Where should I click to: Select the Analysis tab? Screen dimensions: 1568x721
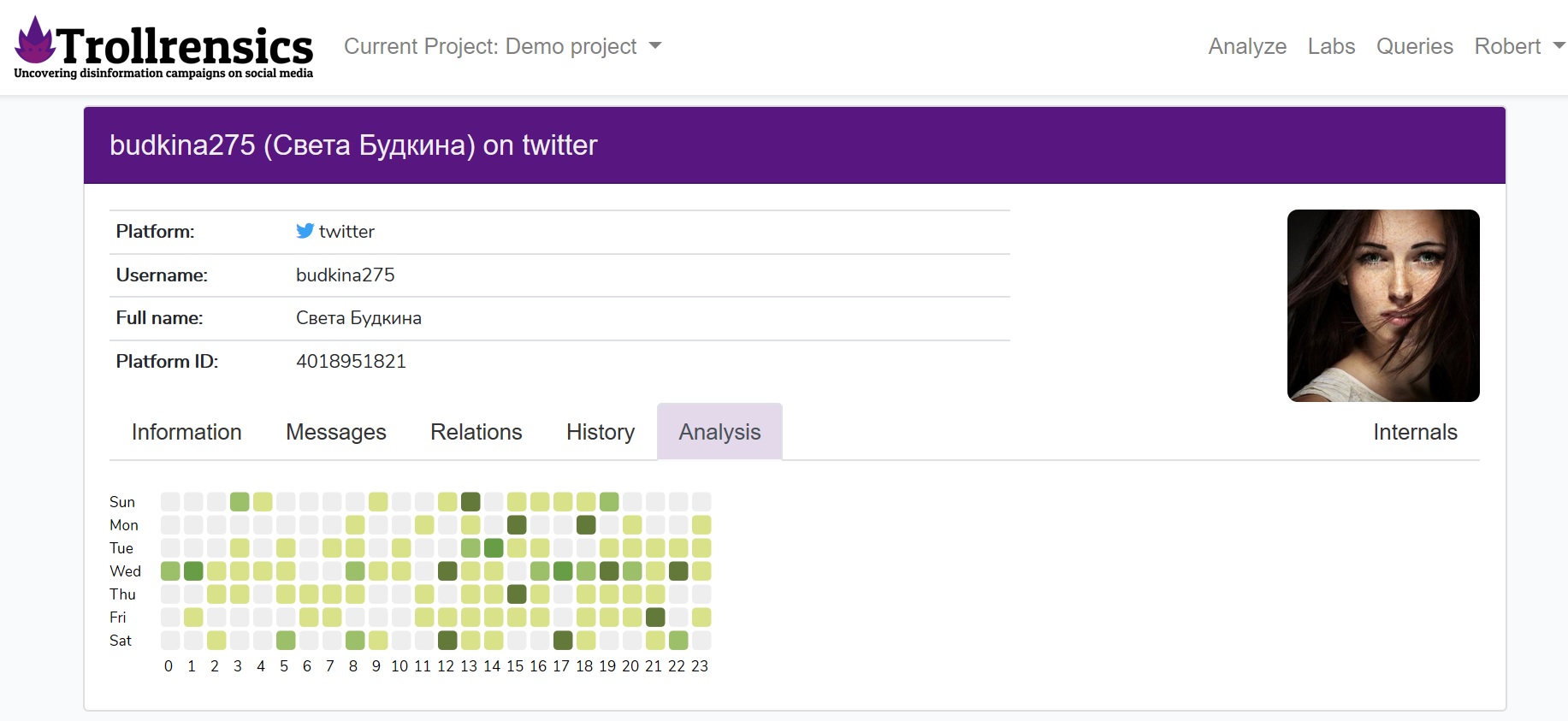coord(719,432)
